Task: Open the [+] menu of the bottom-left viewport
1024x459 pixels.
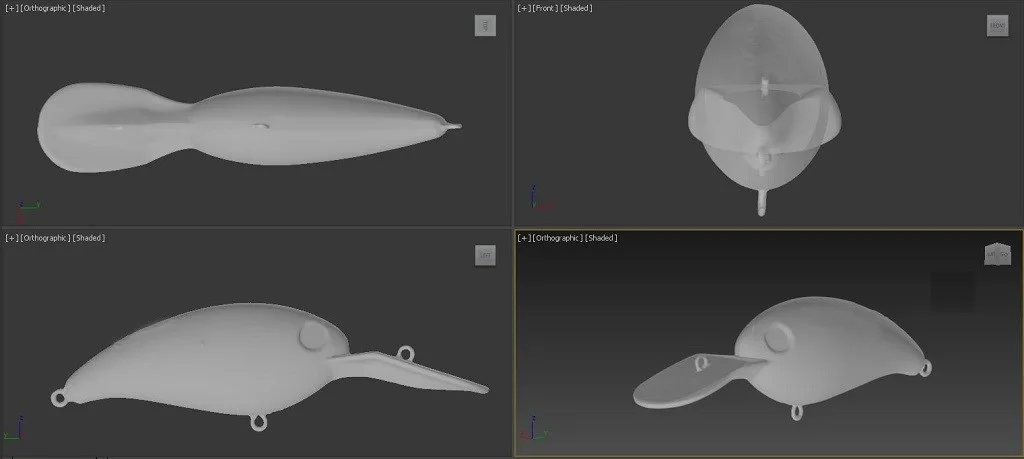Action: click(11, 238)
